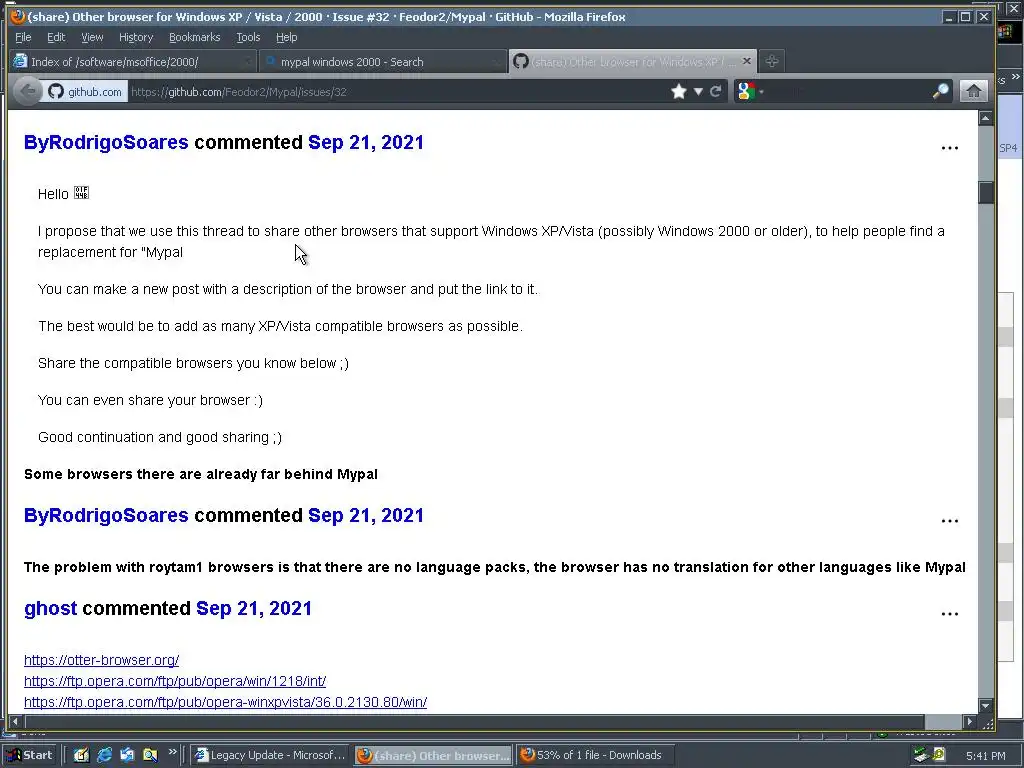1024x768 pixels.
Task: Open the Edit menu
Action: (56, 37)
